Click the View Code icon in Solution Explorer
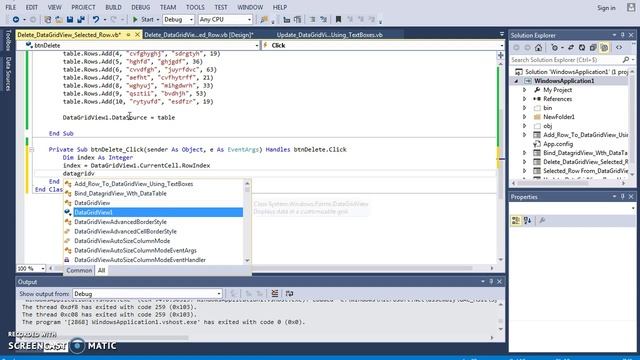Screen dimensions: 640x360 (x=619, y=48)
